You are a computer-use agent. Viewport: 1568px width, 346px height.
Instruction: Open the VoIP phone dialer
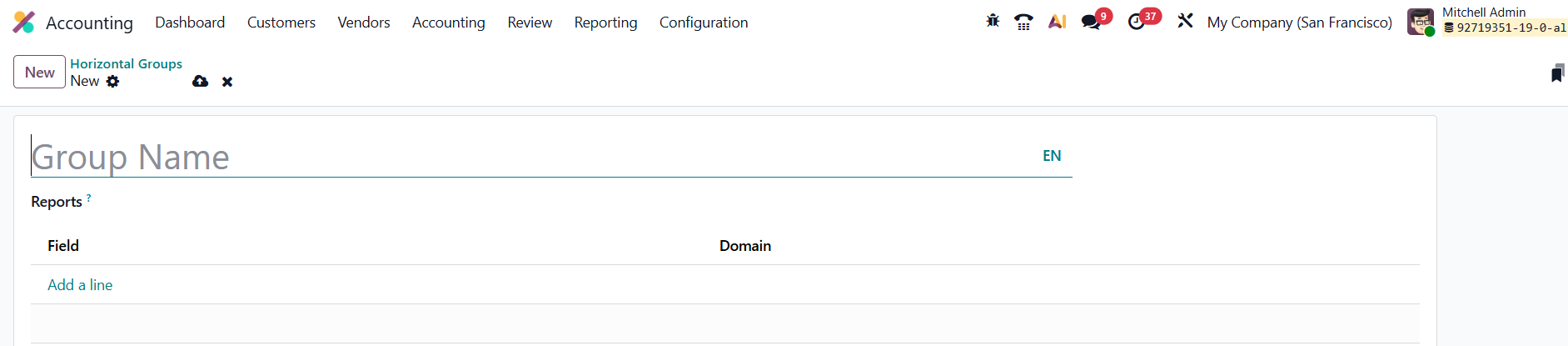tap(1023, 23)
